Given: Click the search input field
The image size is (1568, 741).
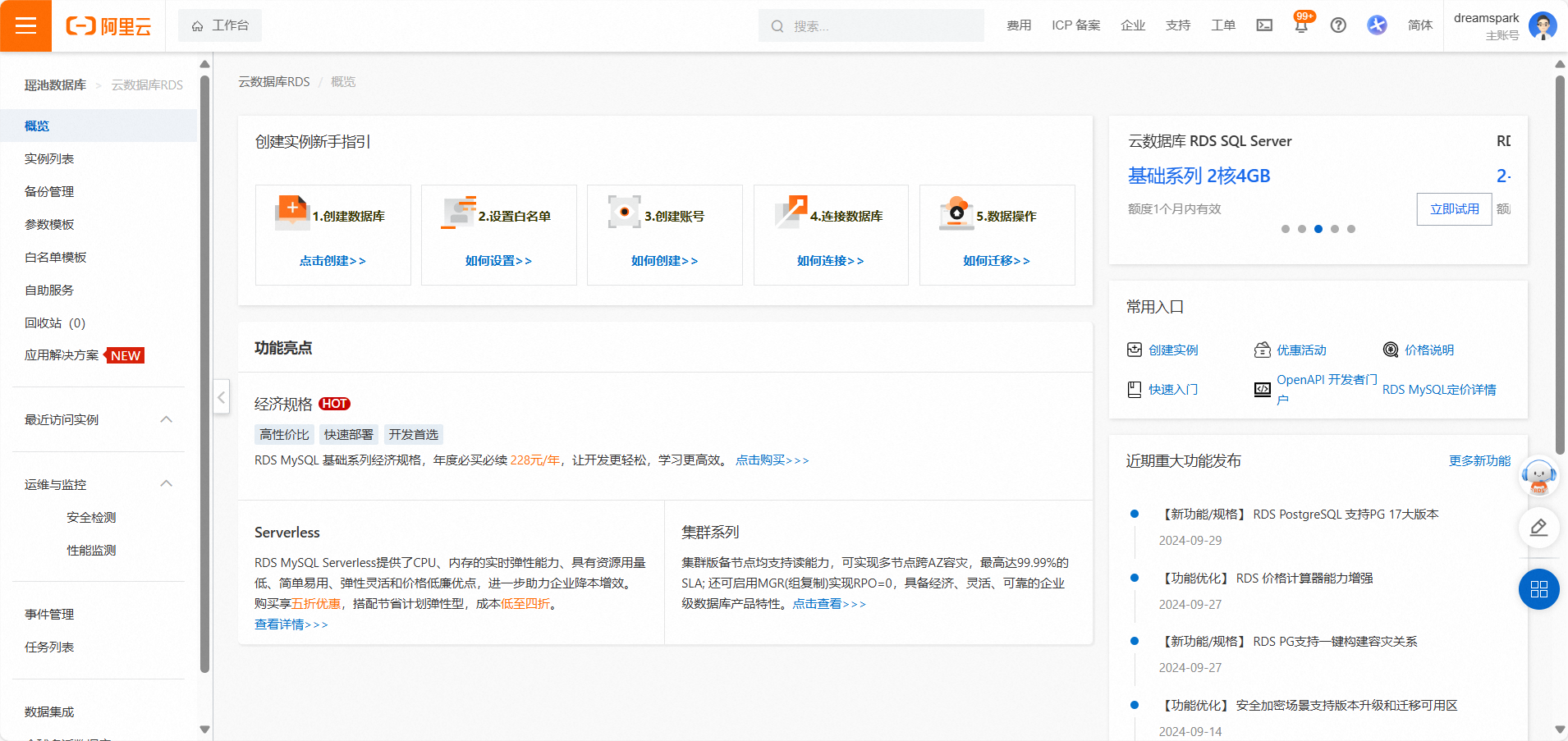Looking at the screenshot, I should click(x=871, y=26).
